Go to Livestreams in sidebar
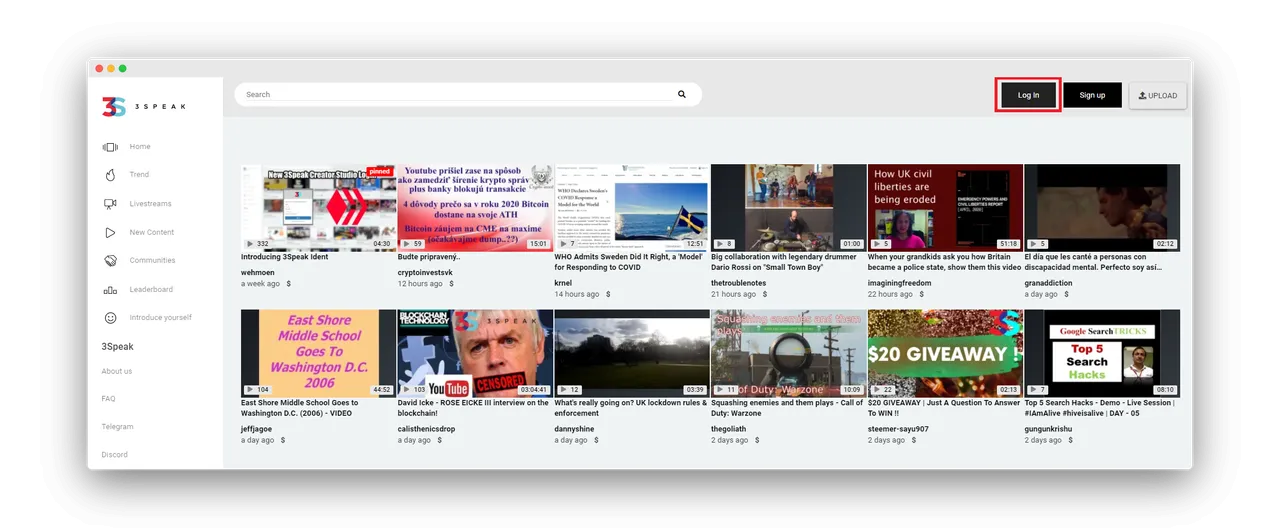The width and height of the screenshot is (1280, 528). click(x=150, y=204)
